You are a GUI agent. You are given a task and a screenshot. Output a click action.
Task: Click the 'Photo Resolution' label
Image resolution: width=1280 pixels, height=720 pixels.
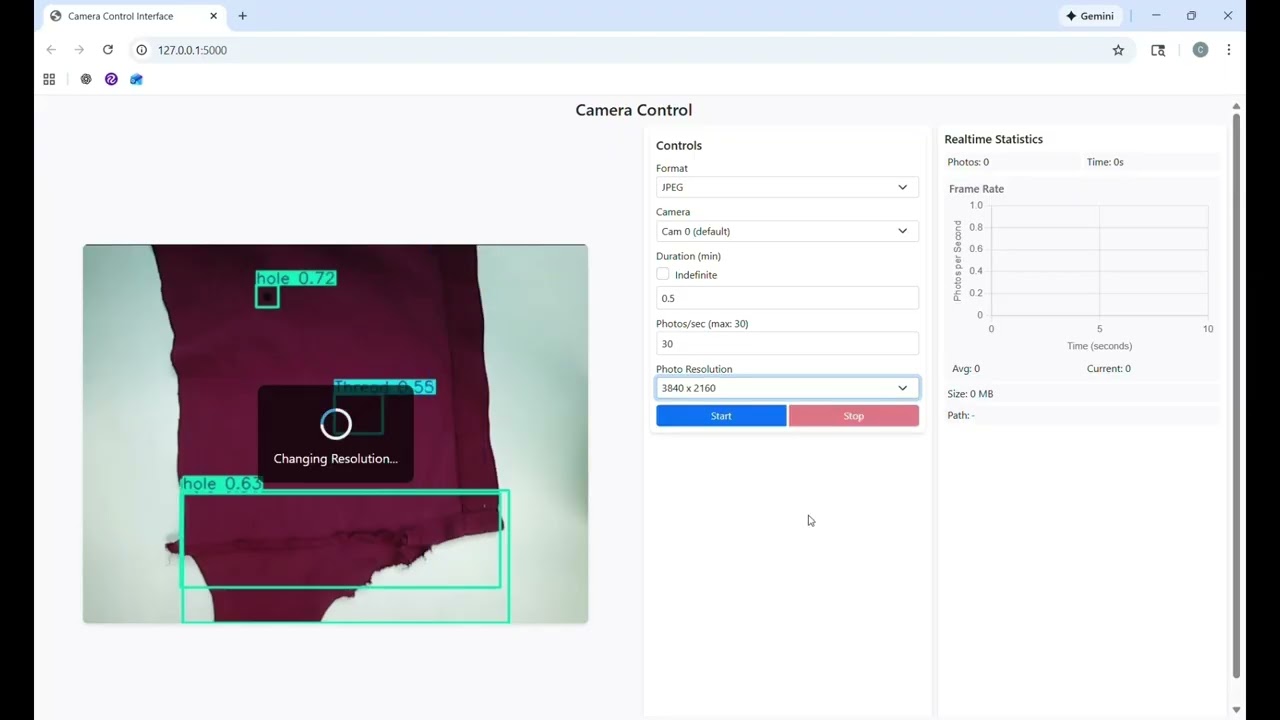tap(694, 369)
